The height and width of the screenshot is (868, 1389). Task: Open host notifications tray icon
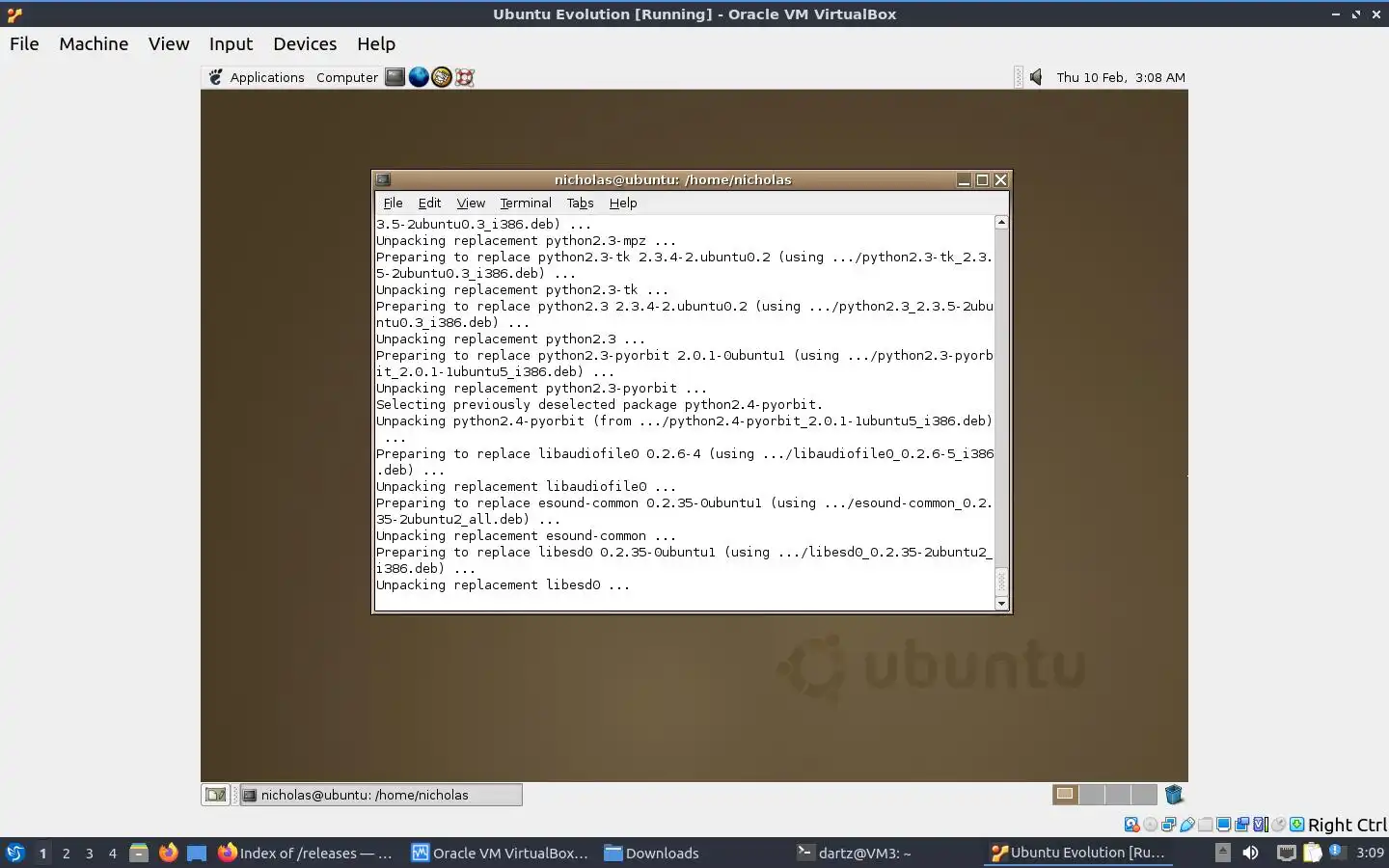point(1336,852)
